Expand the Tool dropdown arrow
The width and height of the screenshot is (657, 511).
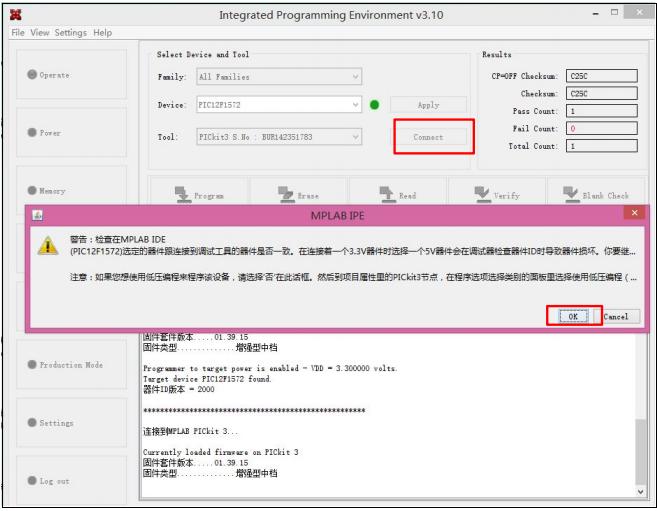pos(355,137)
